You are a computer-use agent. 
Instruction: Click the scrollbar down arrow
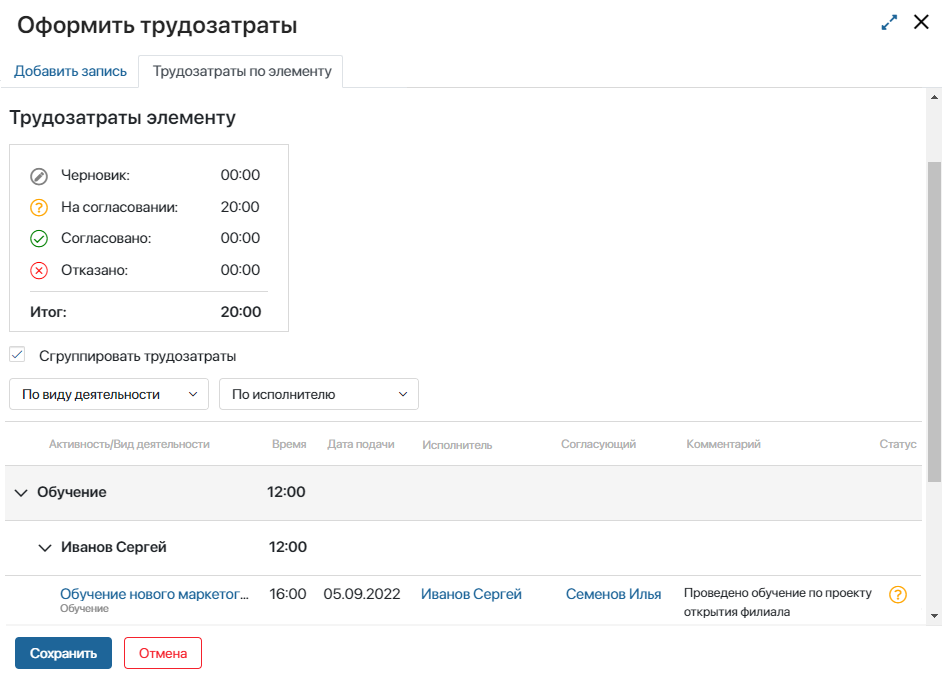[x=935, y=616]
